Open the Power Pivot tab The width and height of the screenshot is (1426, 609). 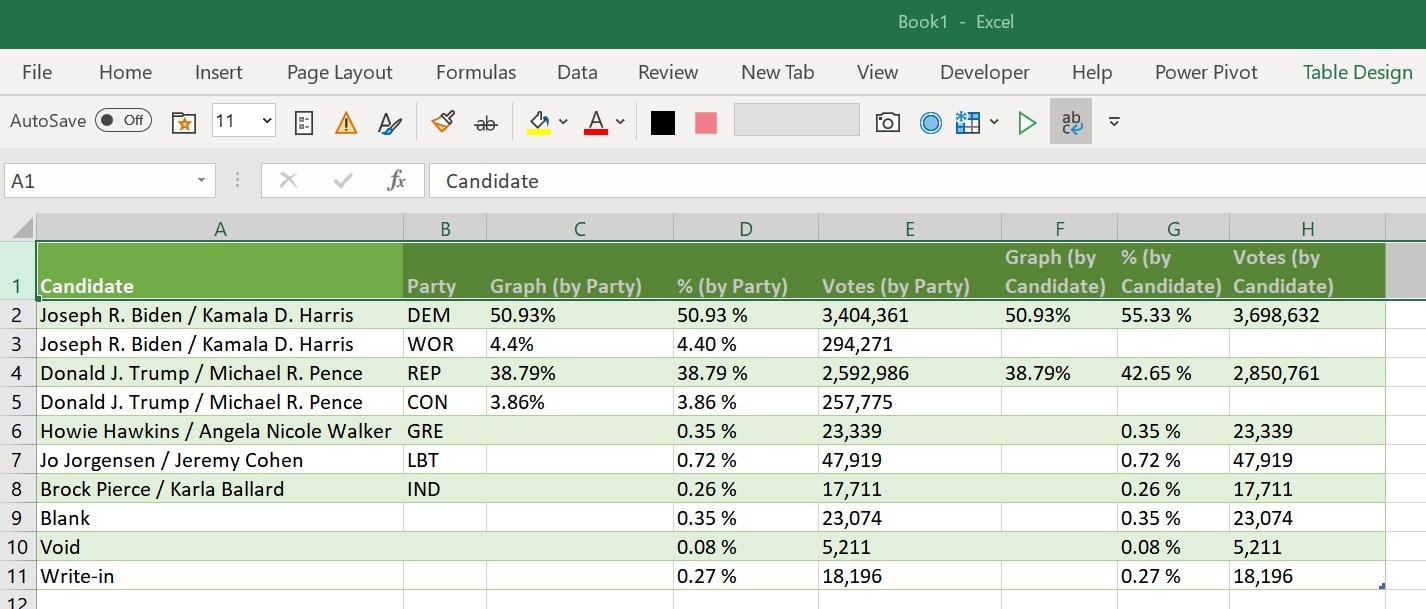(1206, 72)
